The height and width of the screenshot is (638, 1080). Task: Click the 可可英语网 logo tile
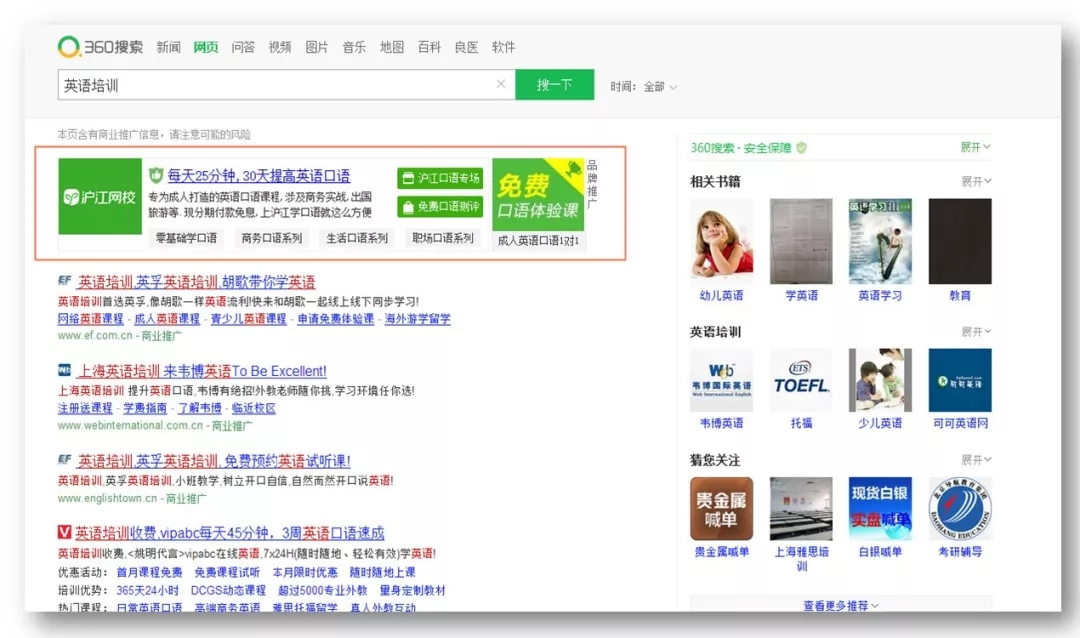point(959,380)
